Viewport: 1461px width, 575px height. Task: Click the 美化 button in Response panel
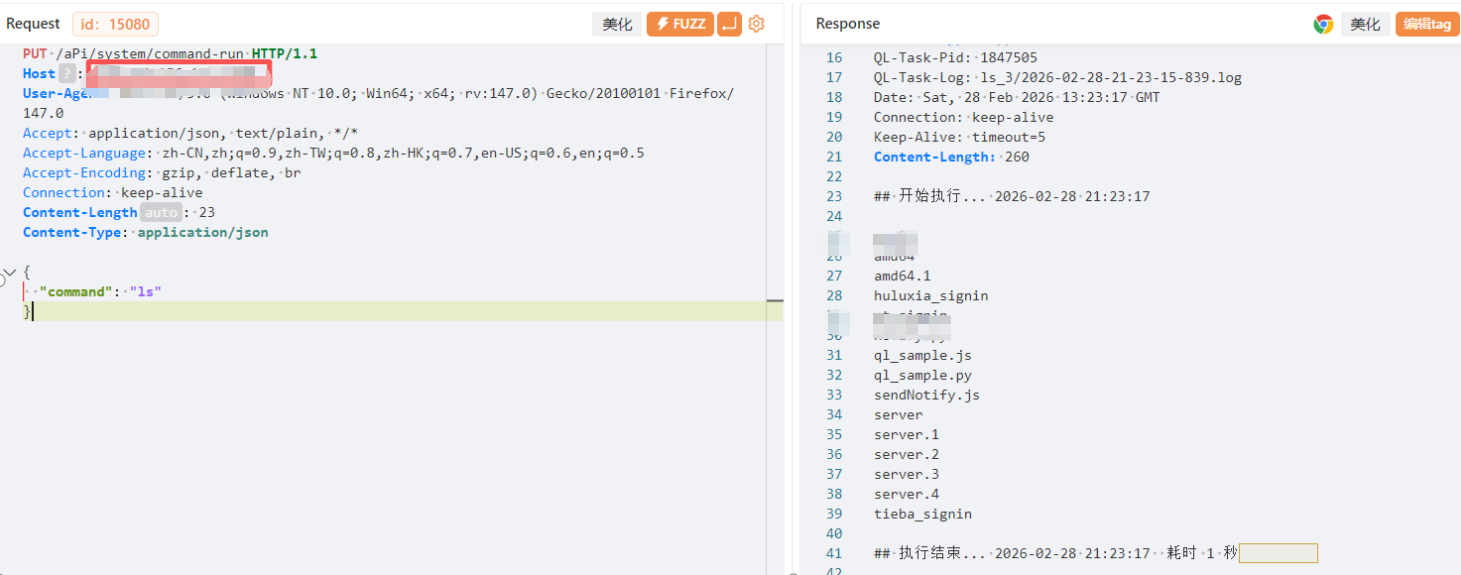(1365, 24)
